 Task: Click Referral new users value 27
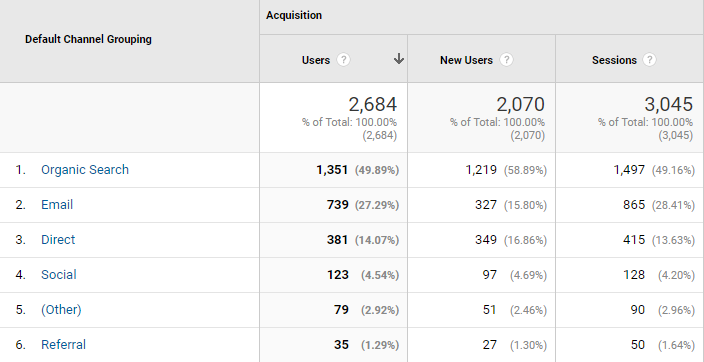[490, 345]
